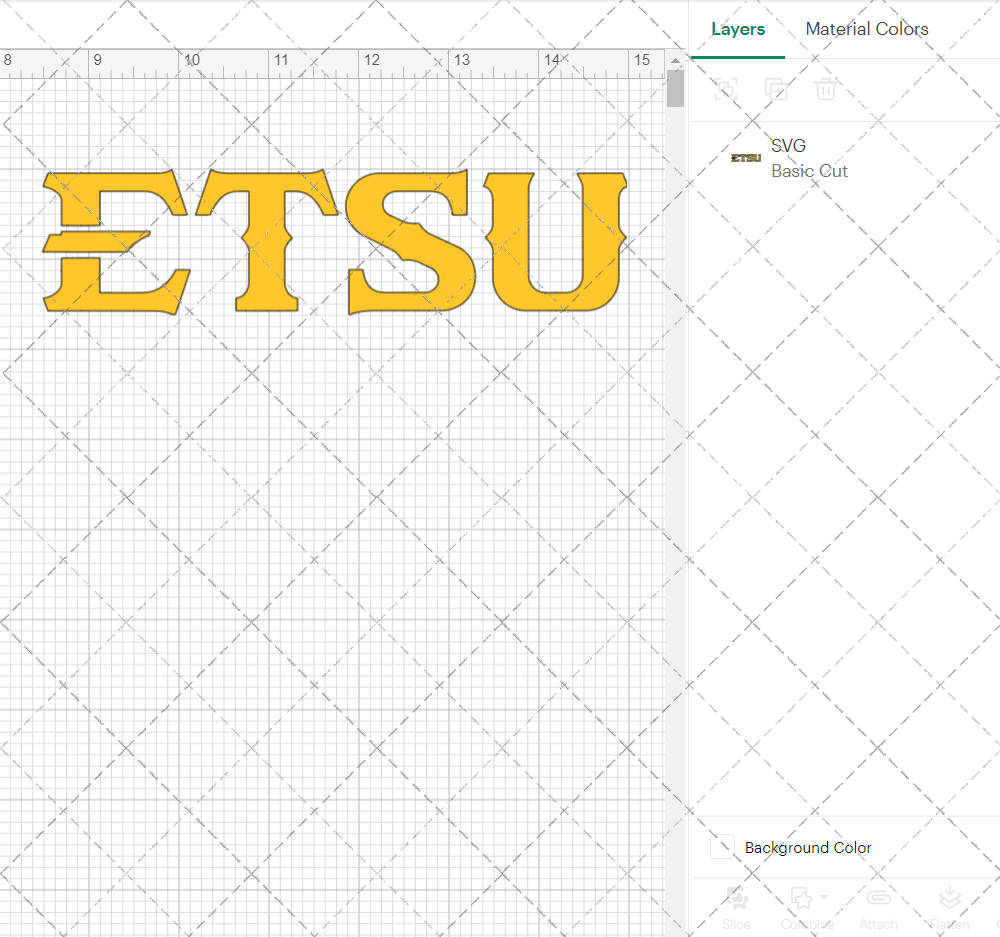Click the Background Color label
Screen dimensions: 1000x937
808,847
